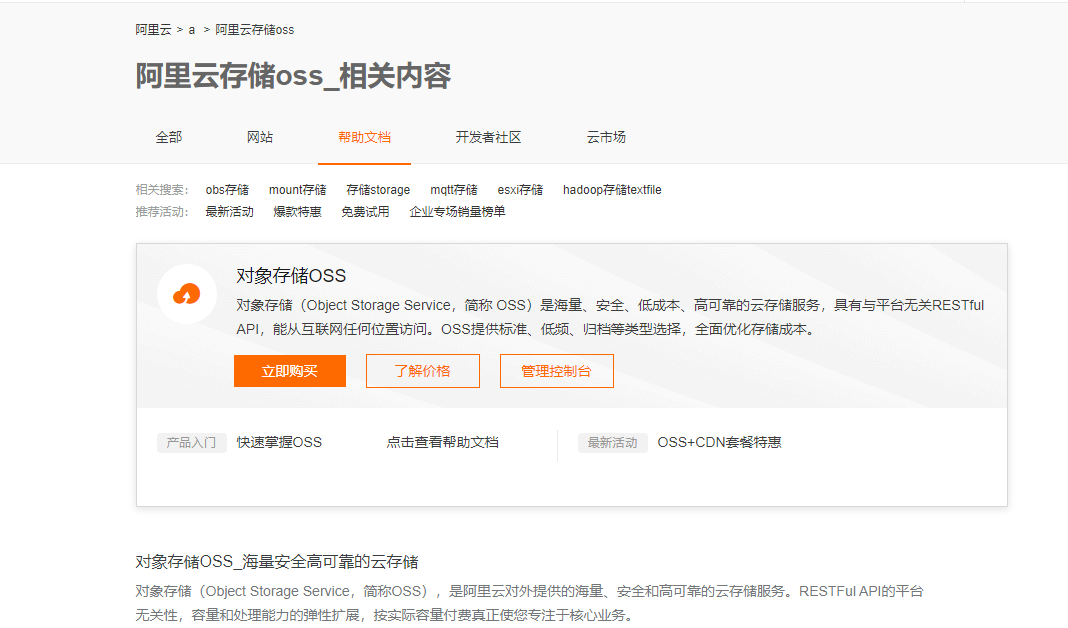Open related search 存储storage
Image resolution: width=1068 pixels, height=628 pixels.
coord(378,189)
